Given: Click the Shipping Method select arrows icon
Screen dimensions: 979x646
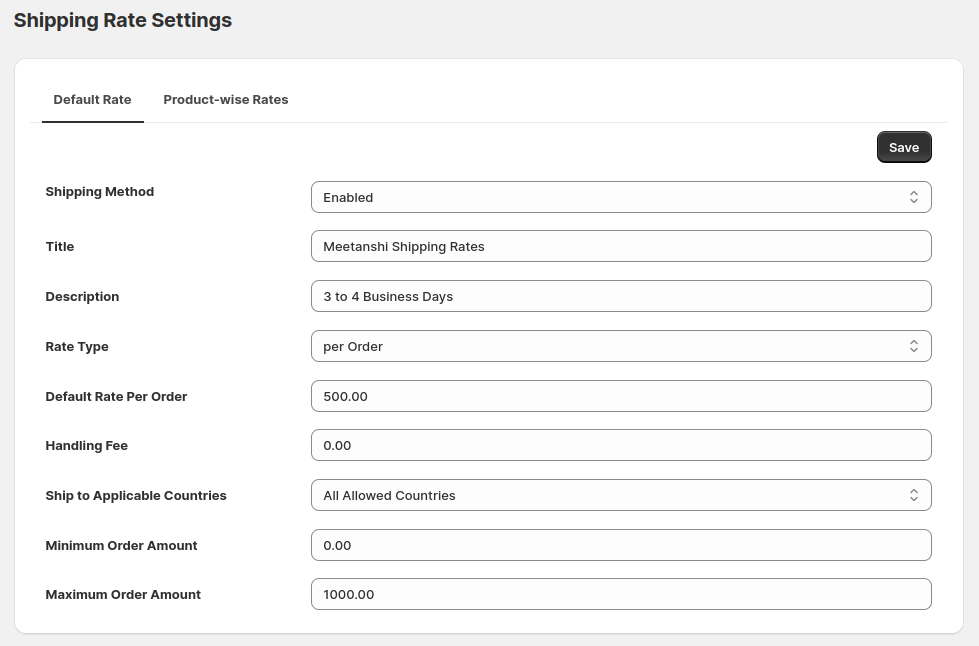Looking at the screenshot, I should pos(913,197).
